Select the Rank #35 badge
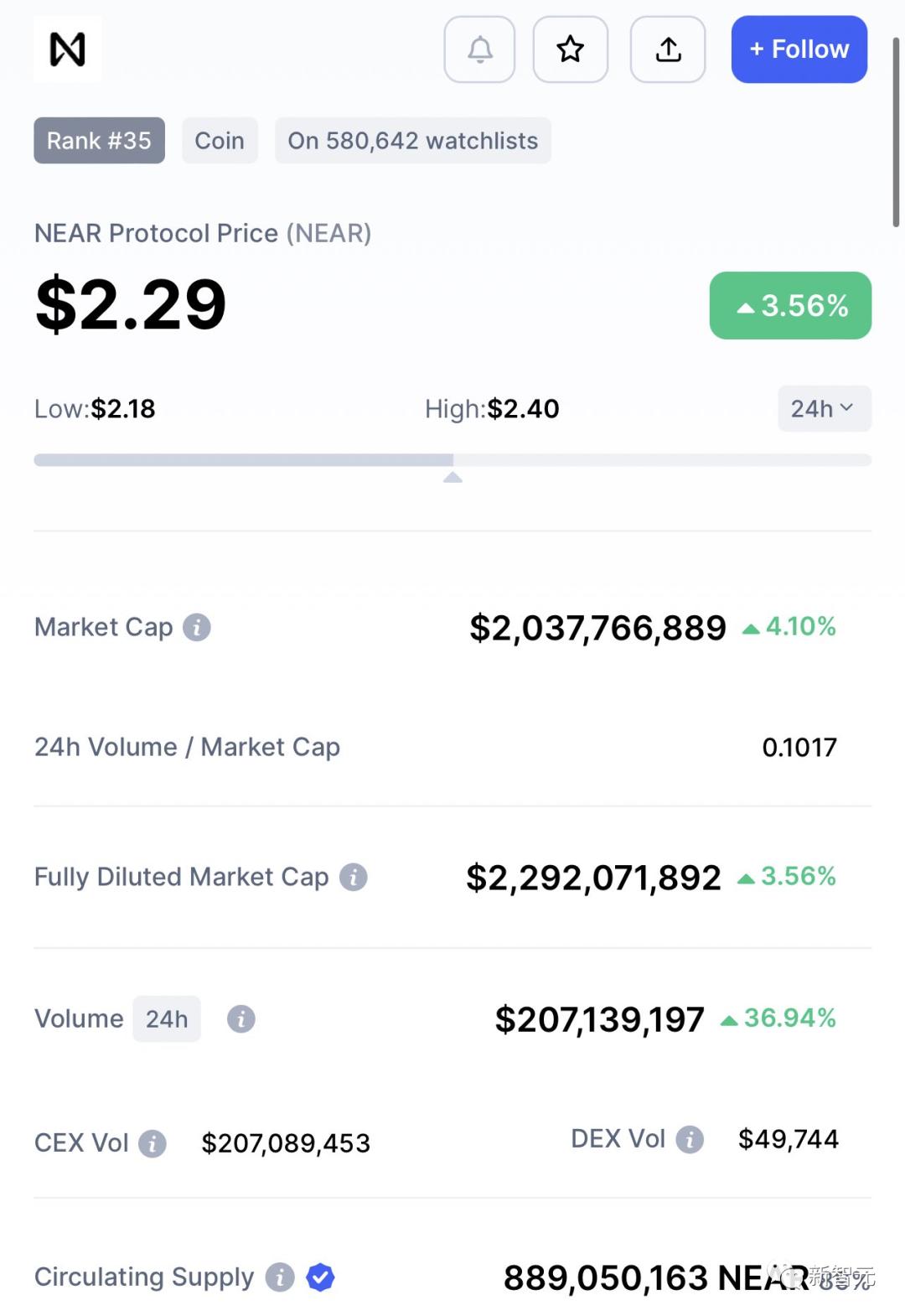This screenshot has height=1316, width=905. click(x=99, y=141)
